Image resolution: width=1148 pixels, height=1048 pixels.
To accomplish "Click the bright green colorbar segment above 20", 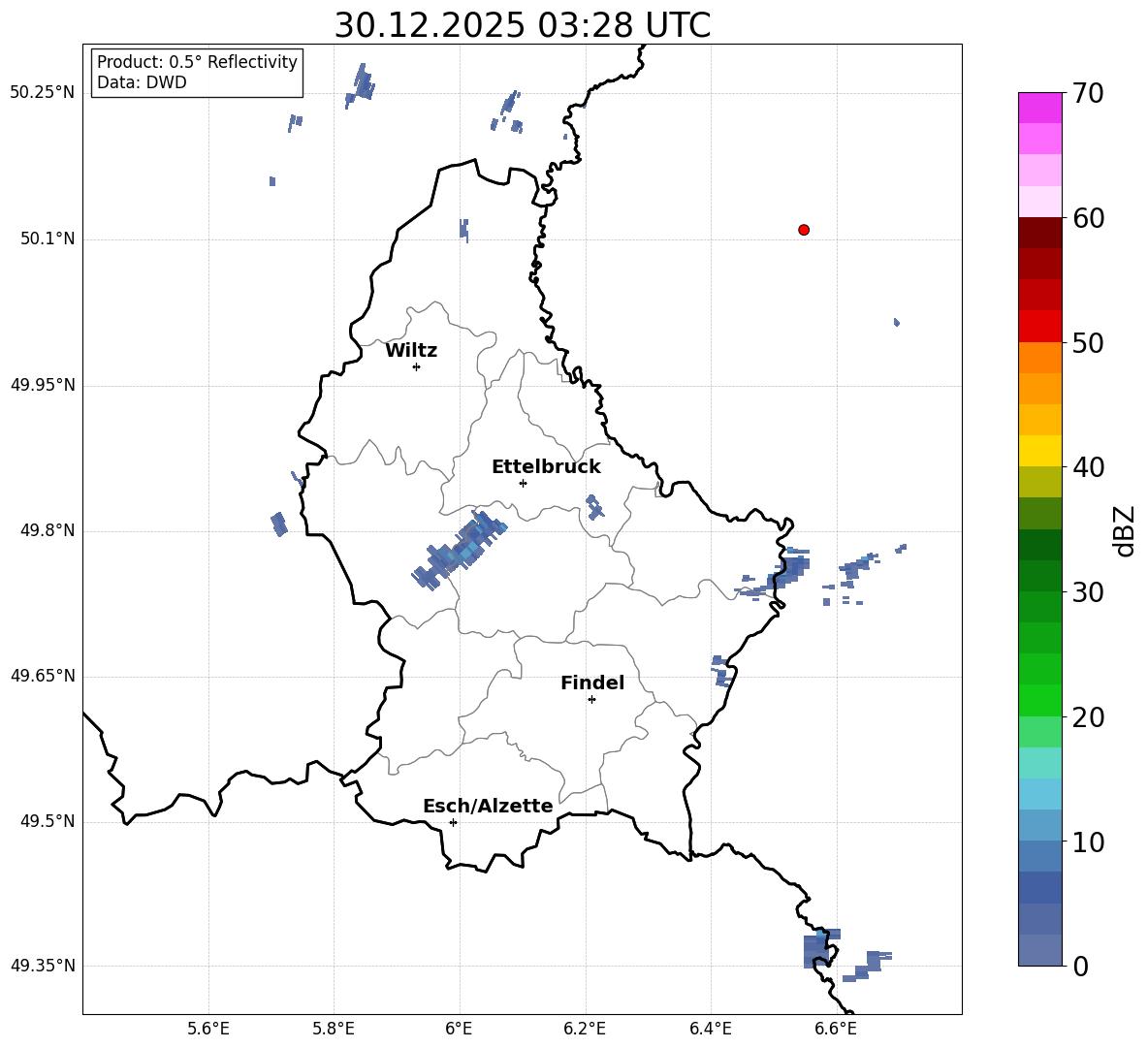I will tap(1040, 700).
